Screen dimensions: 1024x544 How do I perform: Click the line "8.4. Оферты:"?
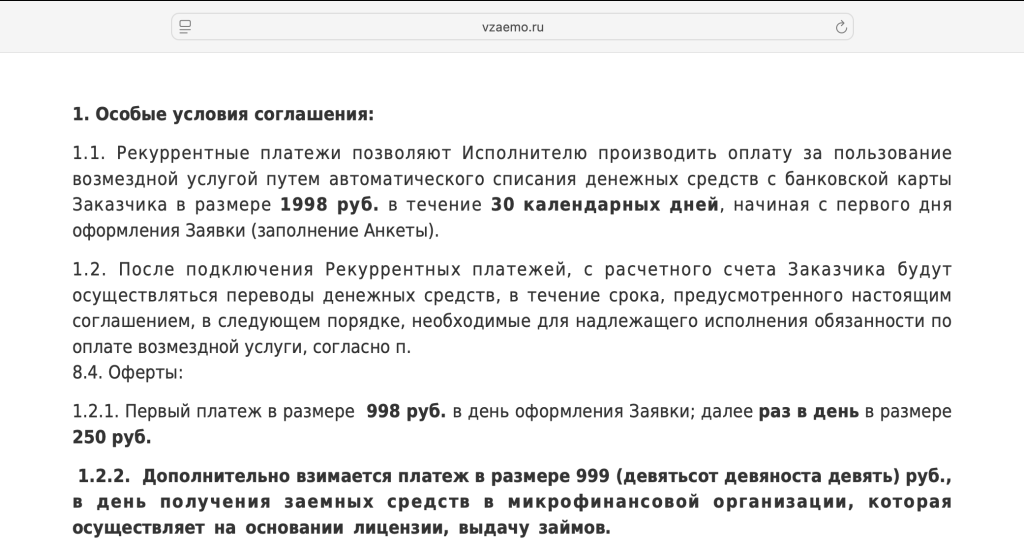(x=127, y=373)
